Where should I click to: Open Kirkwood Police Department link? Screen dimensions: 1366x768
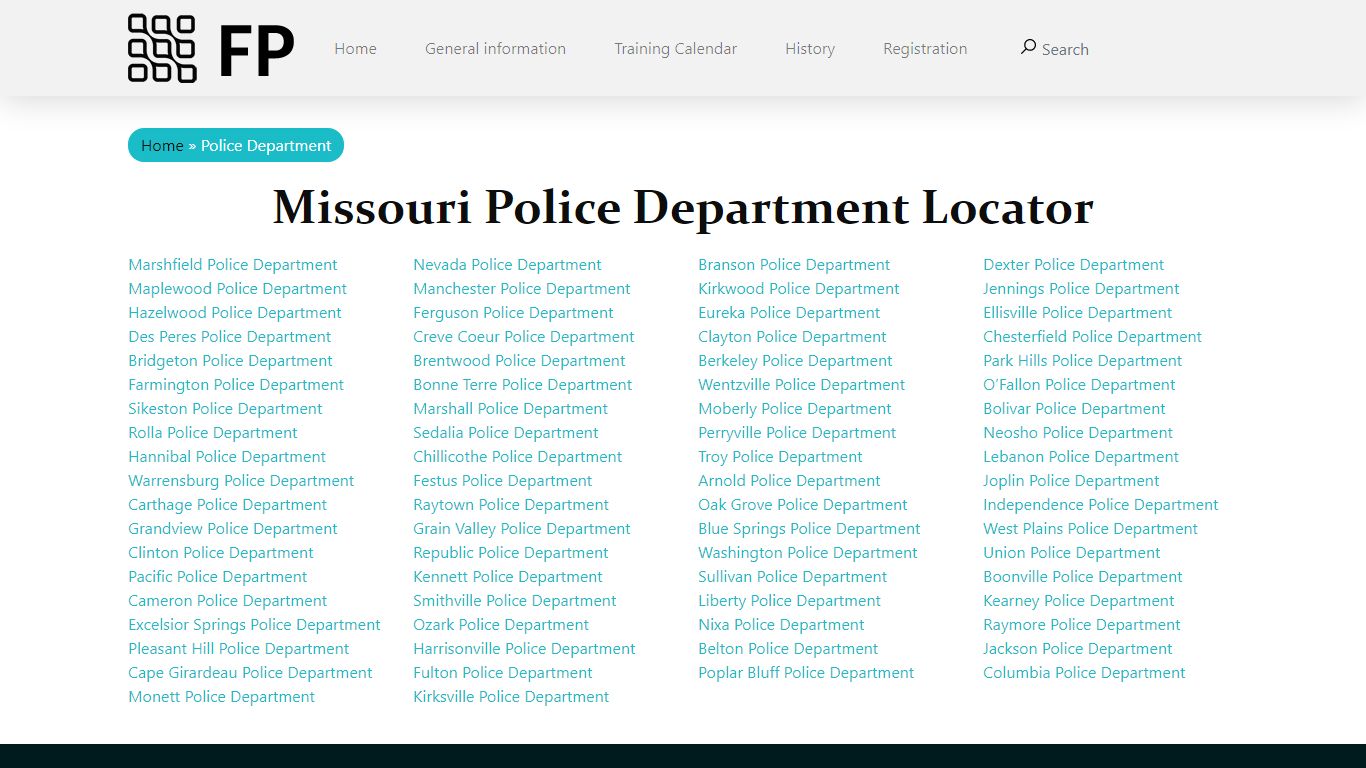[x=799, y=289]
